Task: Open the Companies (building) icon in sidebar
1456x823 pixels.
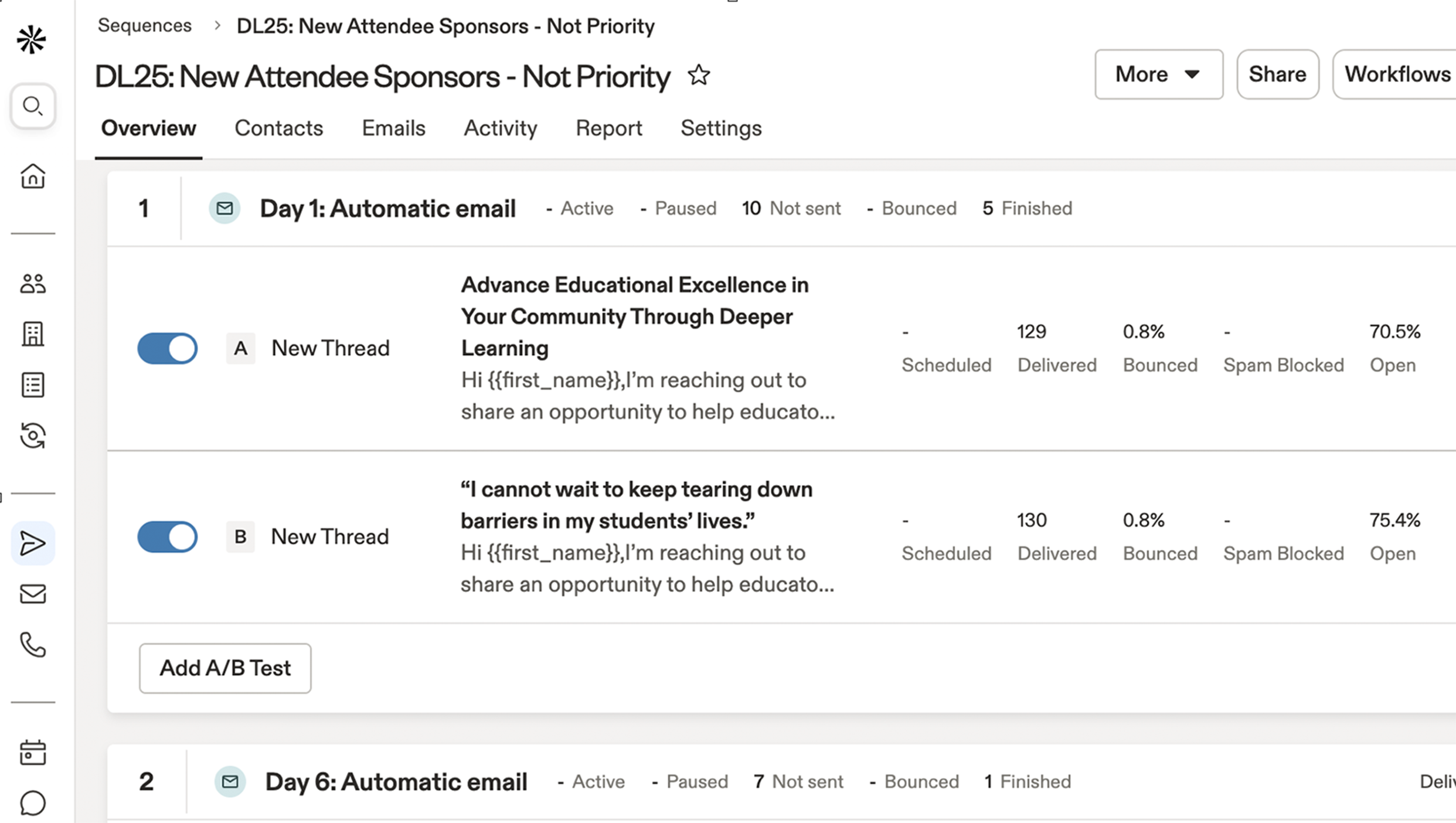Action: [32, 334]
